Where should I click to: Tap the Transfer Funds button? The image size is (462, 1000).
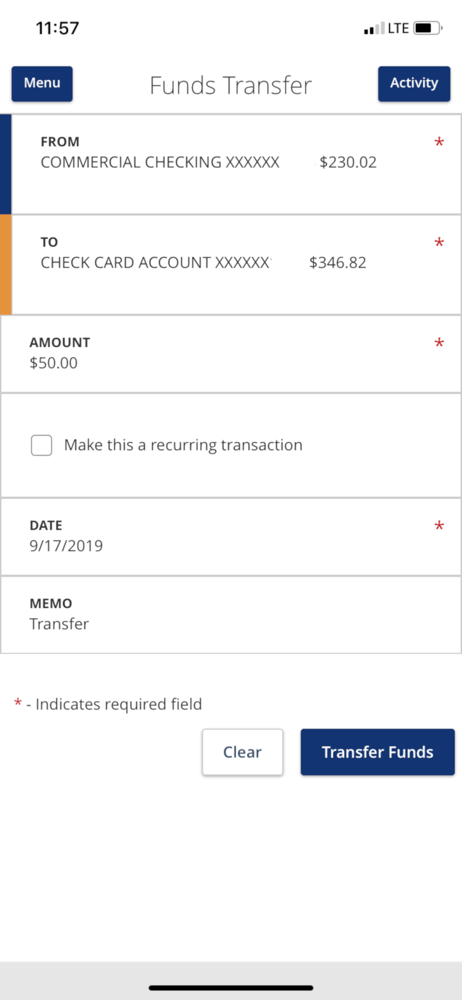click(378, 752)
